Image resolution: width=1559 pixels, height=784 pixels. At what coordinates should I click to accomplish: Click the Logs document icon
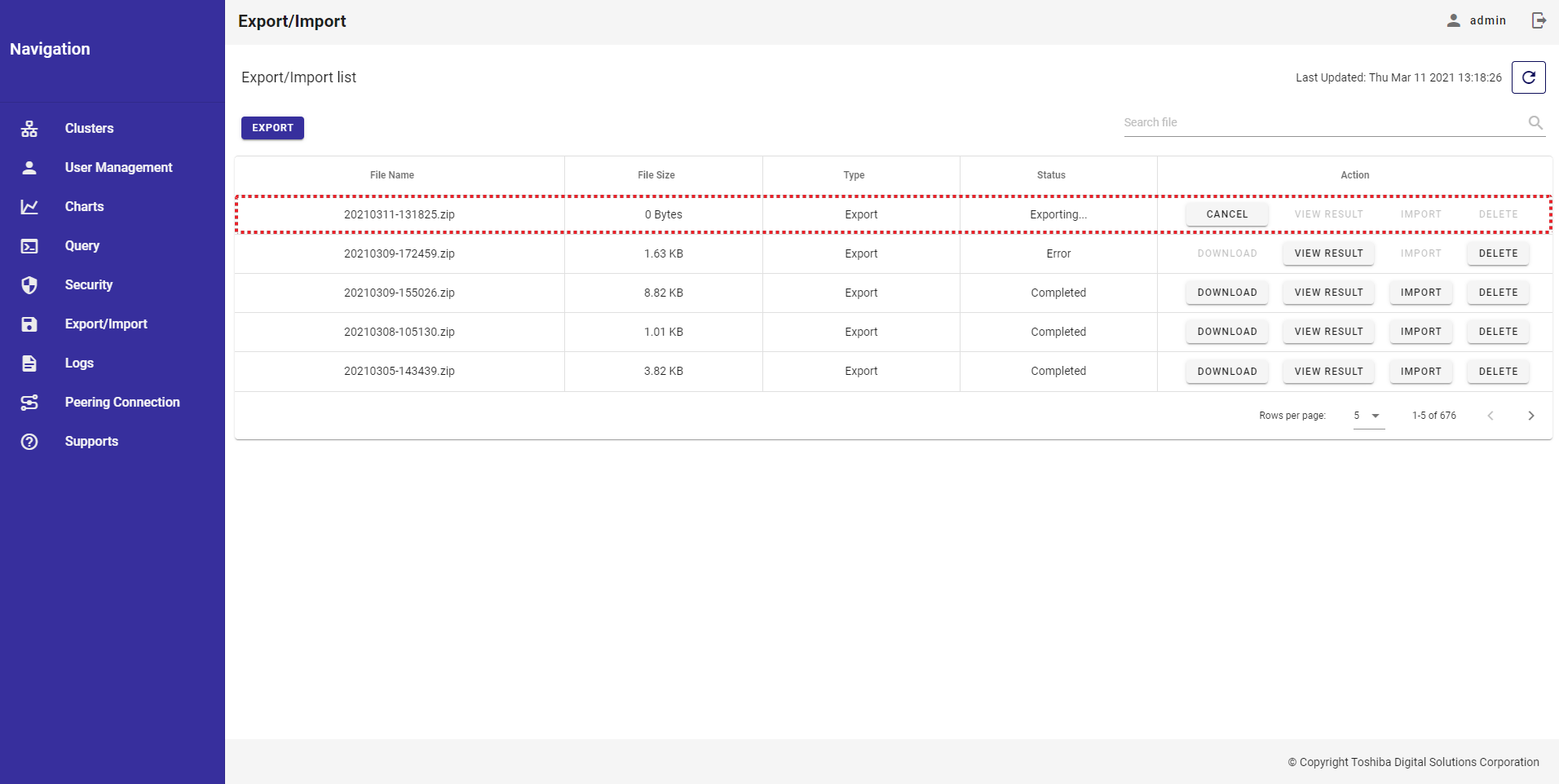click(x=29, y=363)
